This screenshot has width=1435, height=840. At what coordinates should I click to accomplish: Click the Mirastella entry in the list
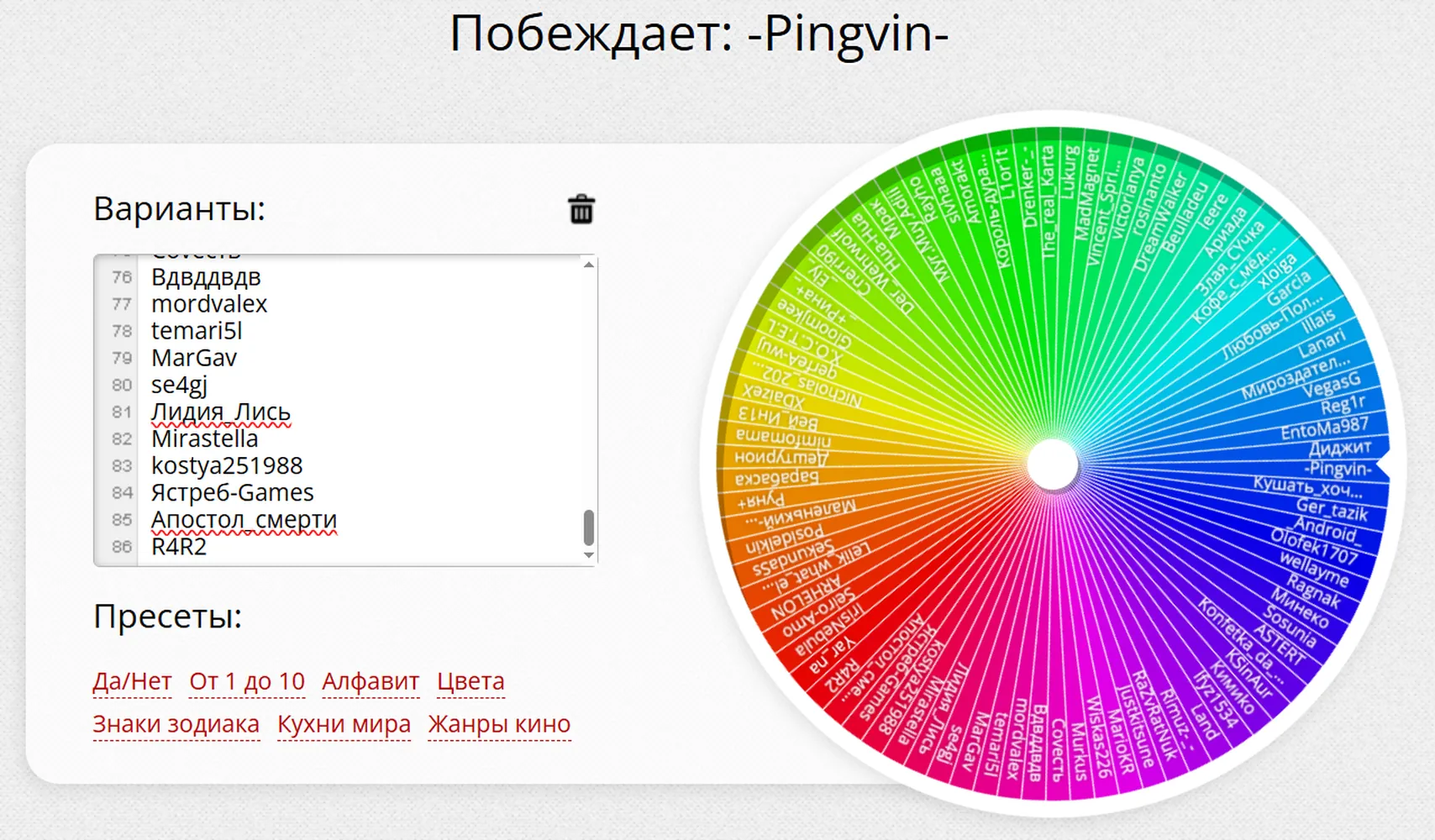(204, 438)
